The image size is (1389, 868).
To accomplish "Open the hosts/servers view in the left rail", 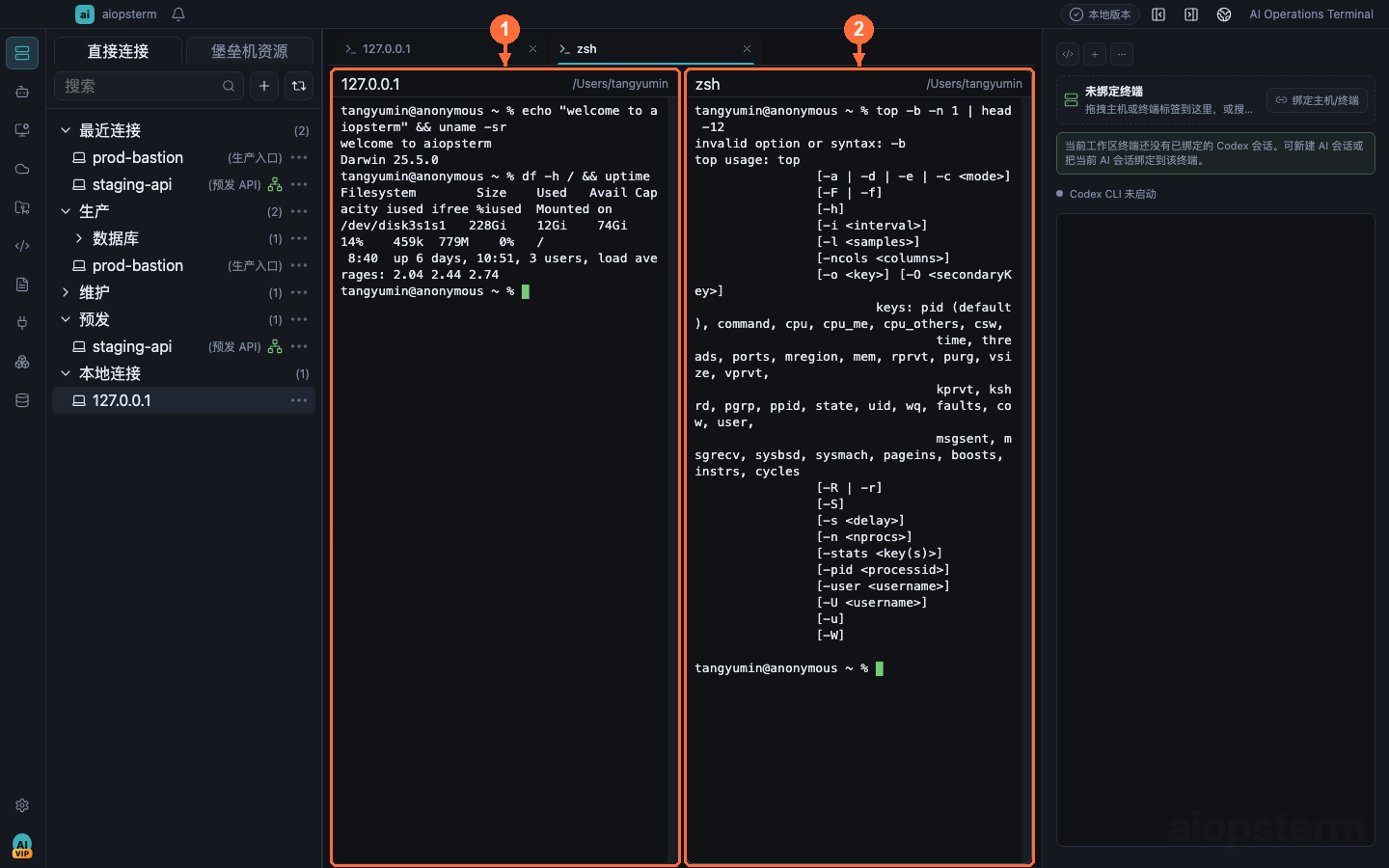I will pyautogui.click(x=22, y=53).
